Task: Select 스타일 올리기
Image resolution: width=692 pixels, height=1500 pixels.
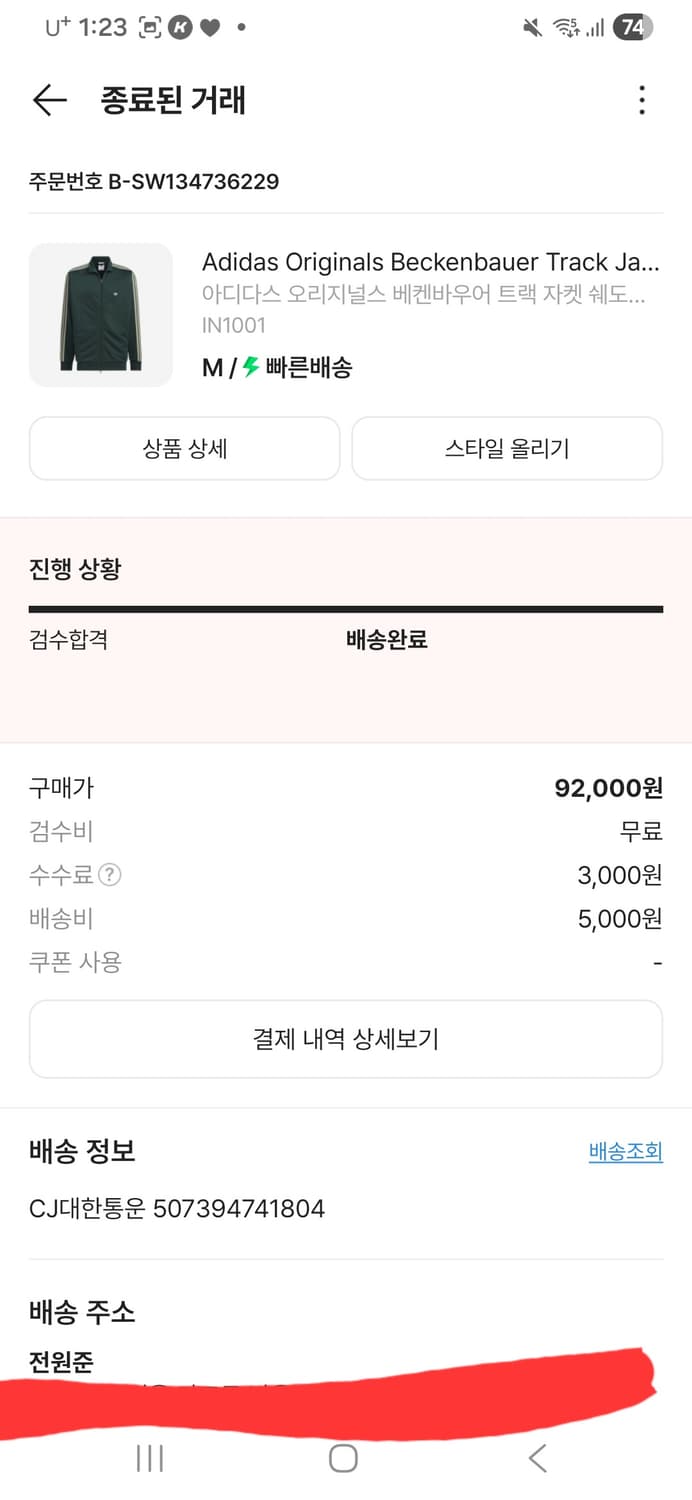Action: (x=506, y=448)
